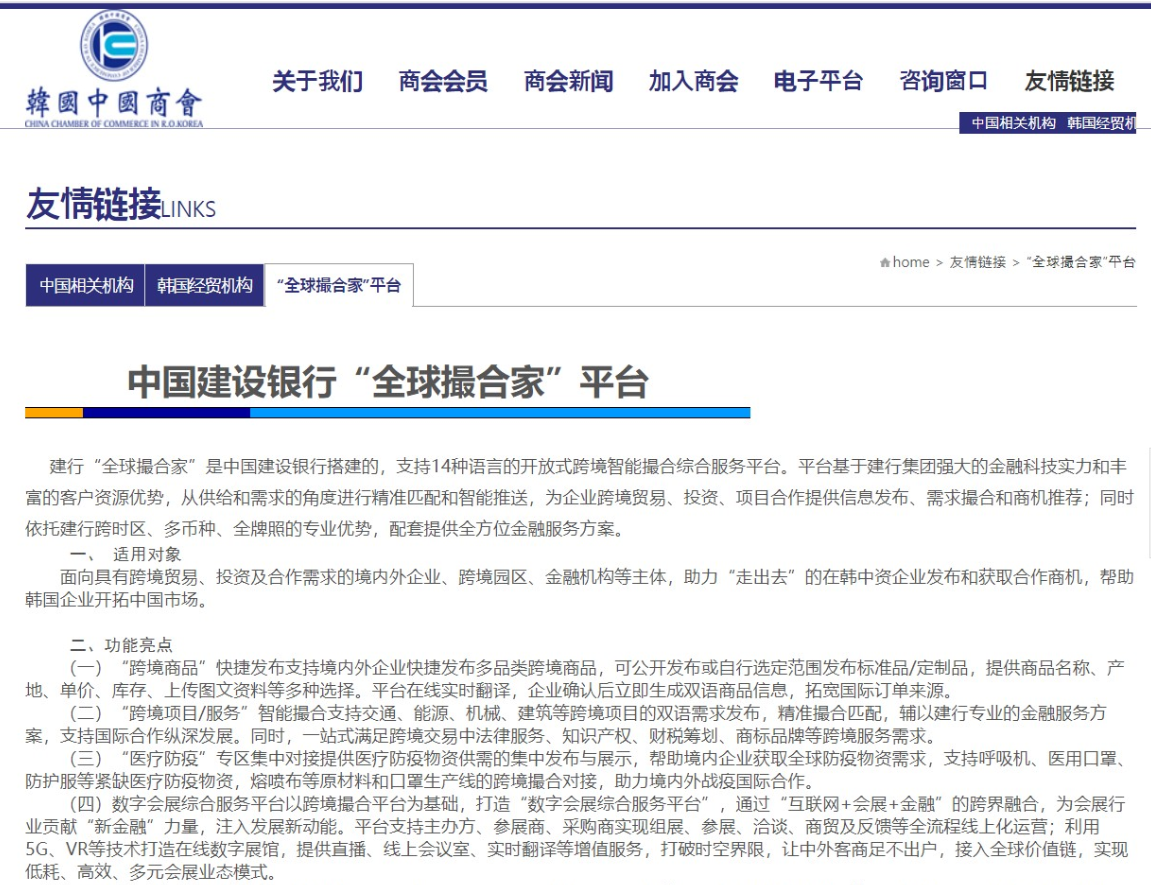Select 加入商会 in the main navigation
Viewport: 1151px width, 885px height.
(x=693, y=81)
